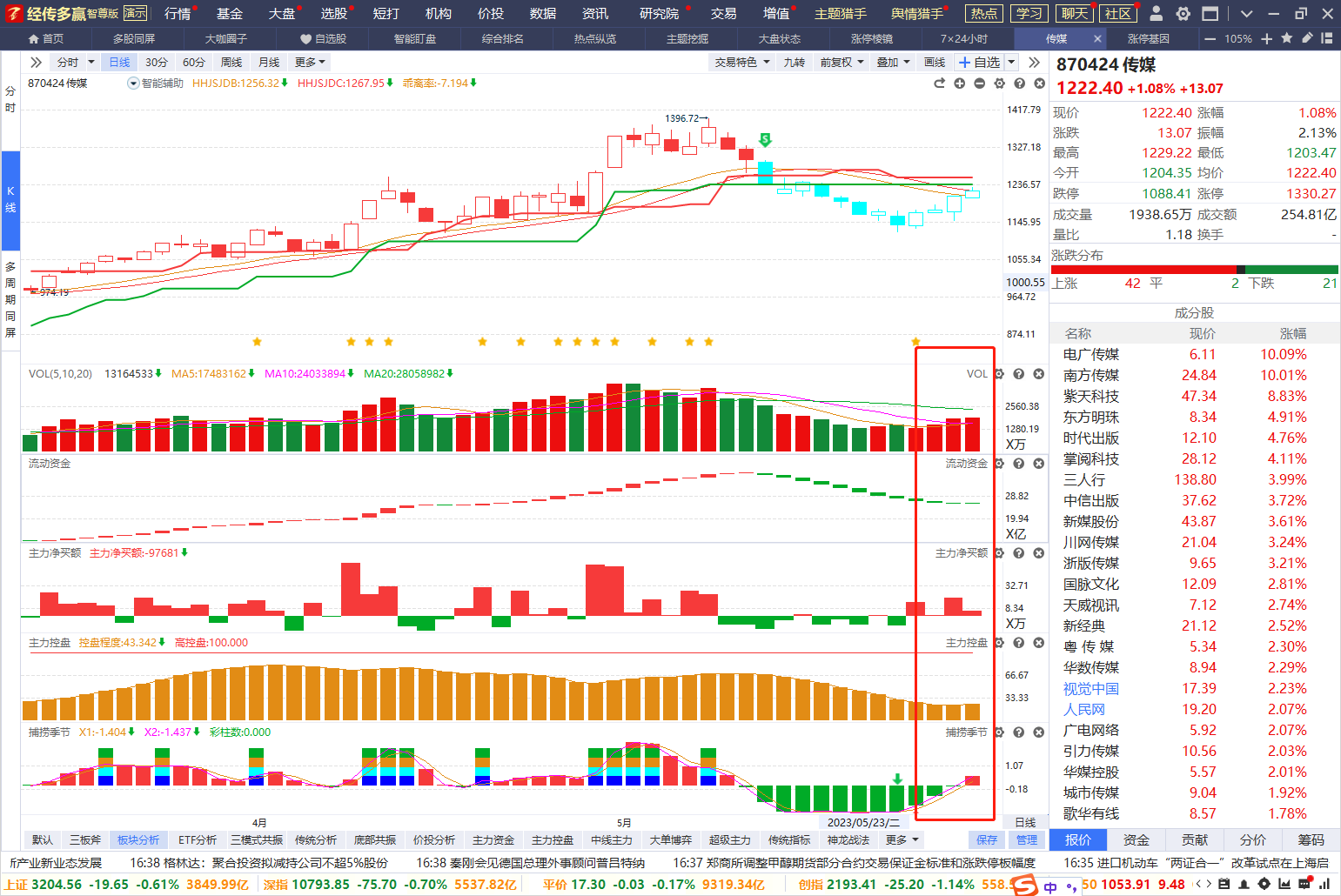Open help for the main chart indicator
Viewport: 1341px width, 896px height.
[1019, 84]
